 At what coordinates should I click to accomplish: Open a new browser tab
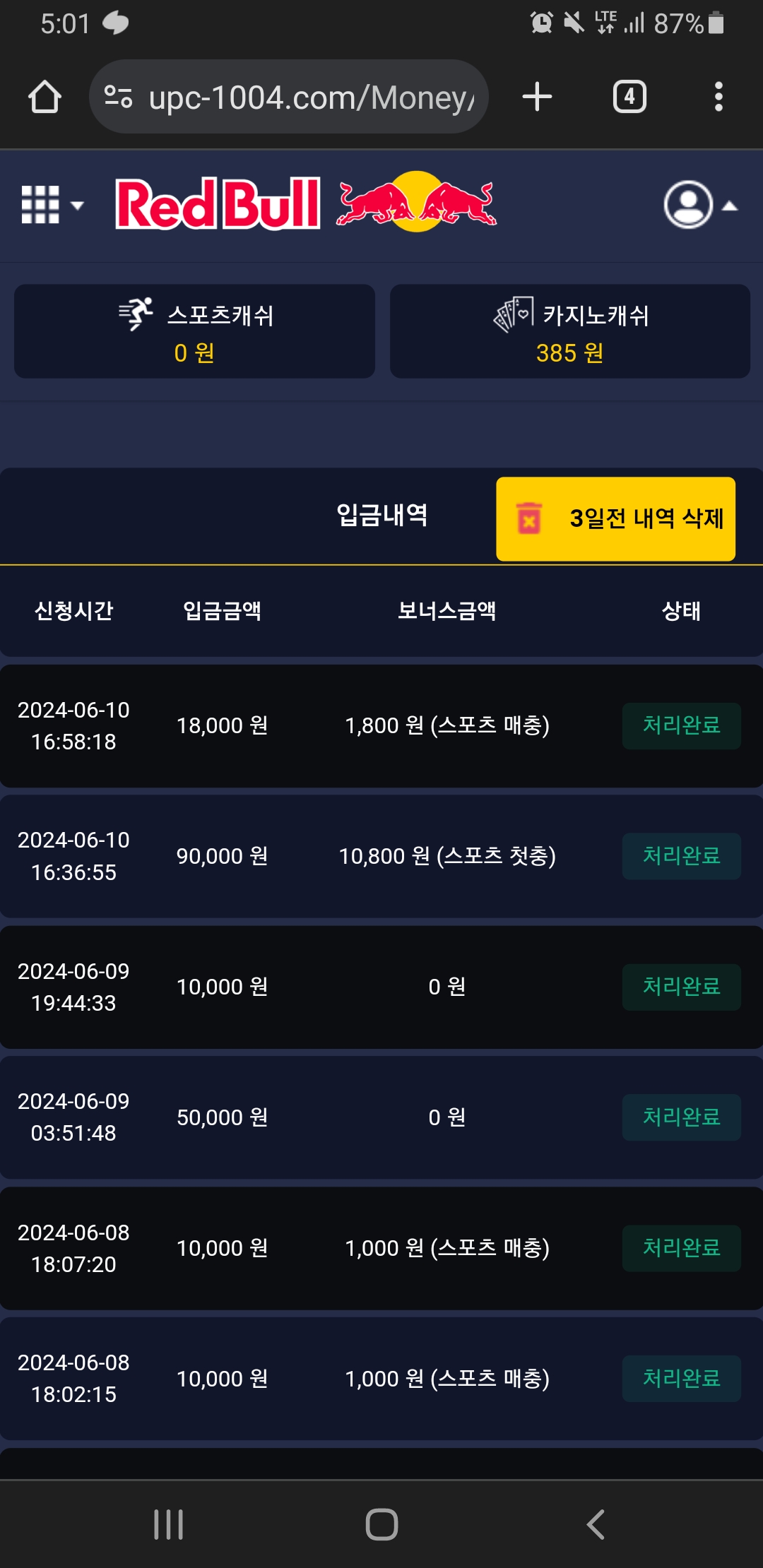[x=537, y=97]
